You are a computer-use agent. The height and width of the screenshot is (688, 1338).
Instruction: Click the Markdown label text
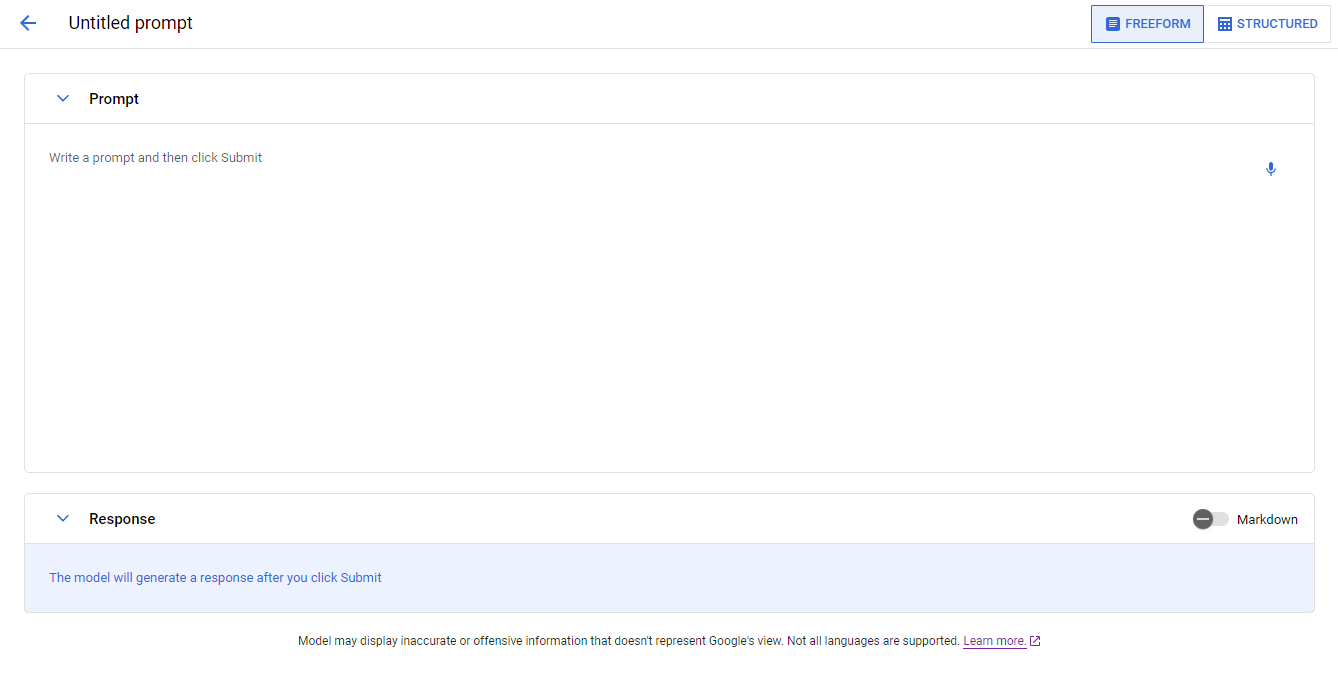coord(1267,519)
